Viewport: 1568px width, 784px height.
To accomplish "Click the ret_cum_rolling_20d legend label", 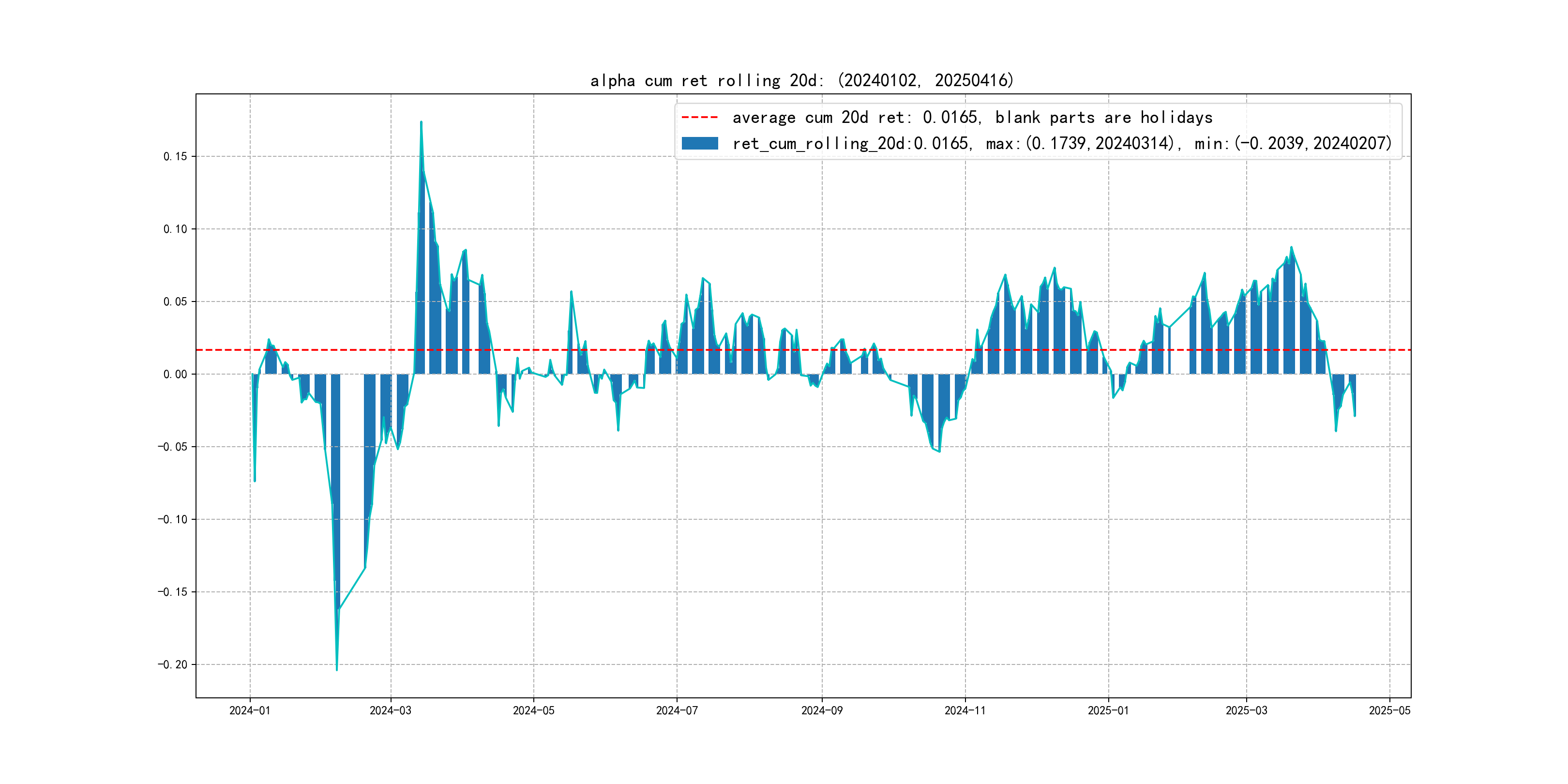I will (x=1062, y=143).
